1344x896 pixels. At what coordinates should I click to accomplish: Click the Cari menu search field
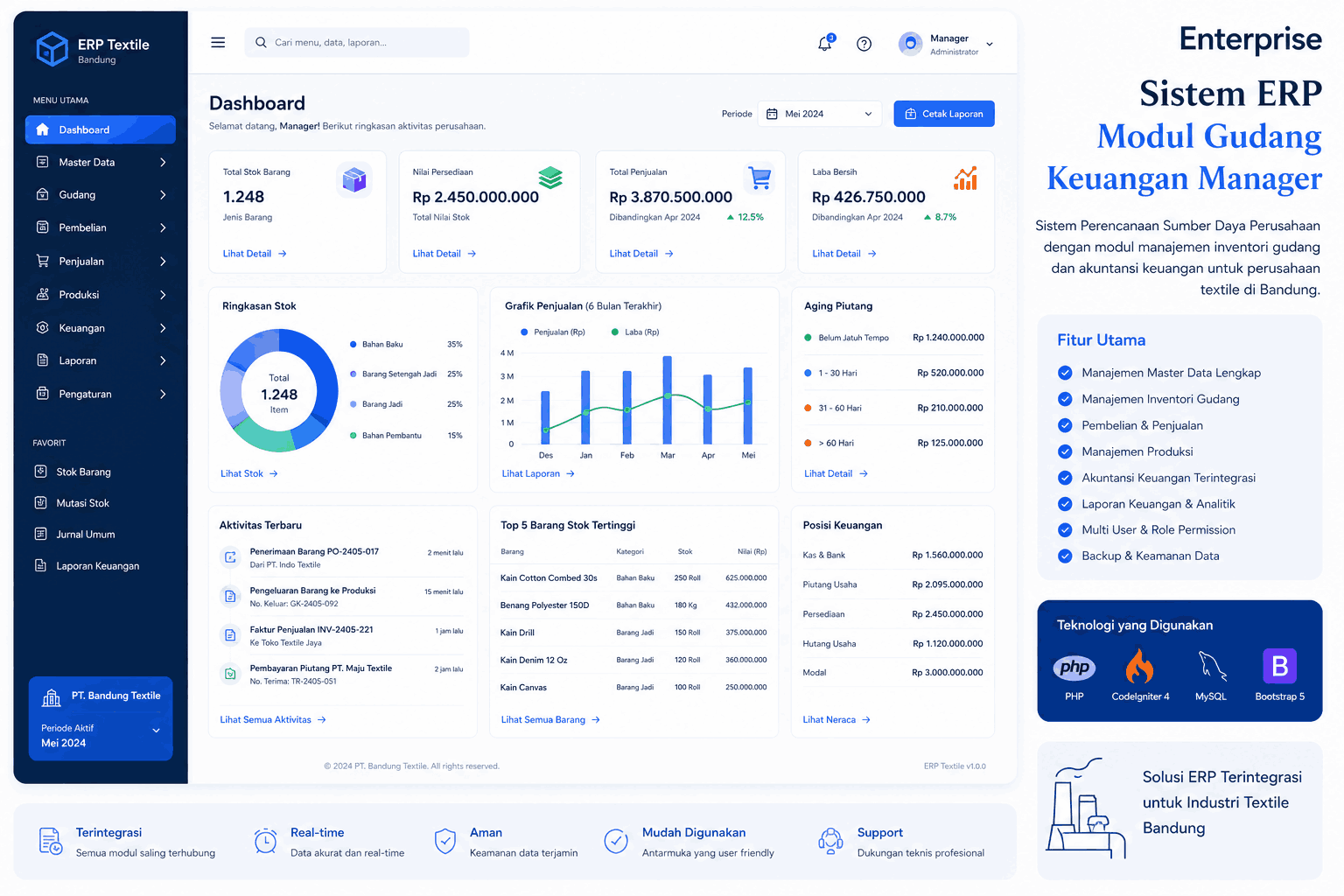point(357,42)
